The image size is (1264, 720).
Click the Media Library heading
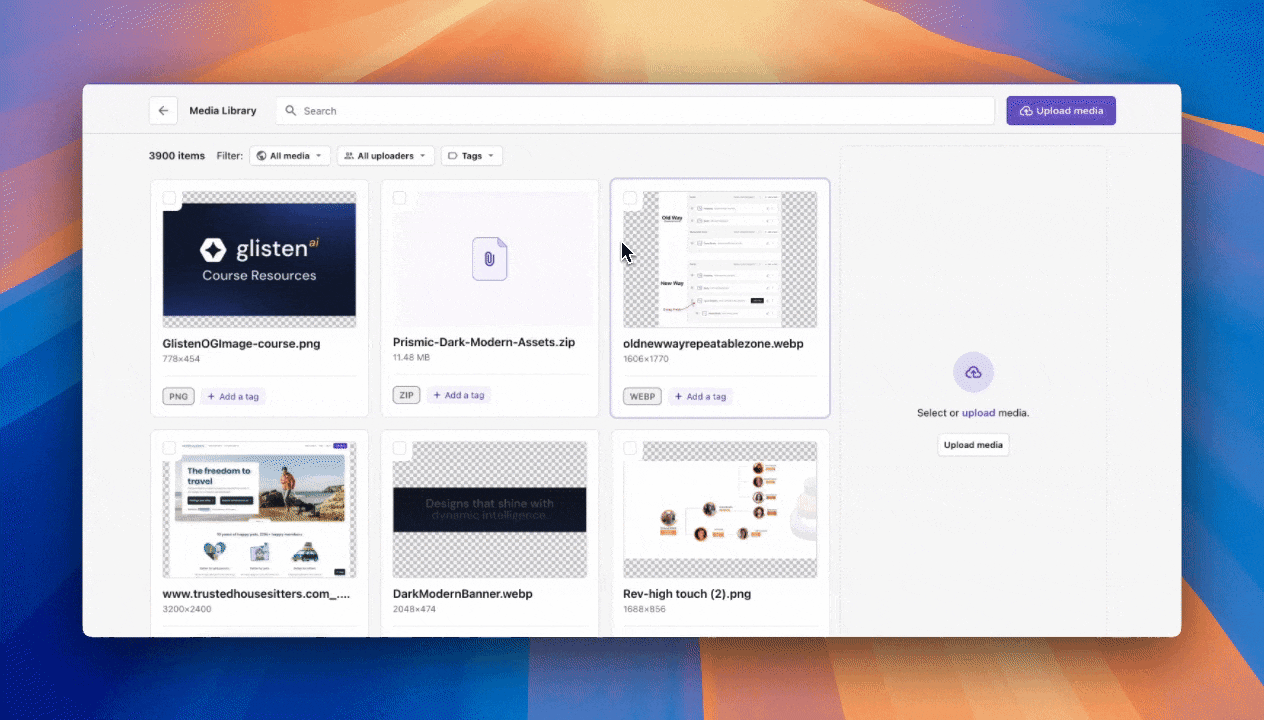tap(222, 110)
